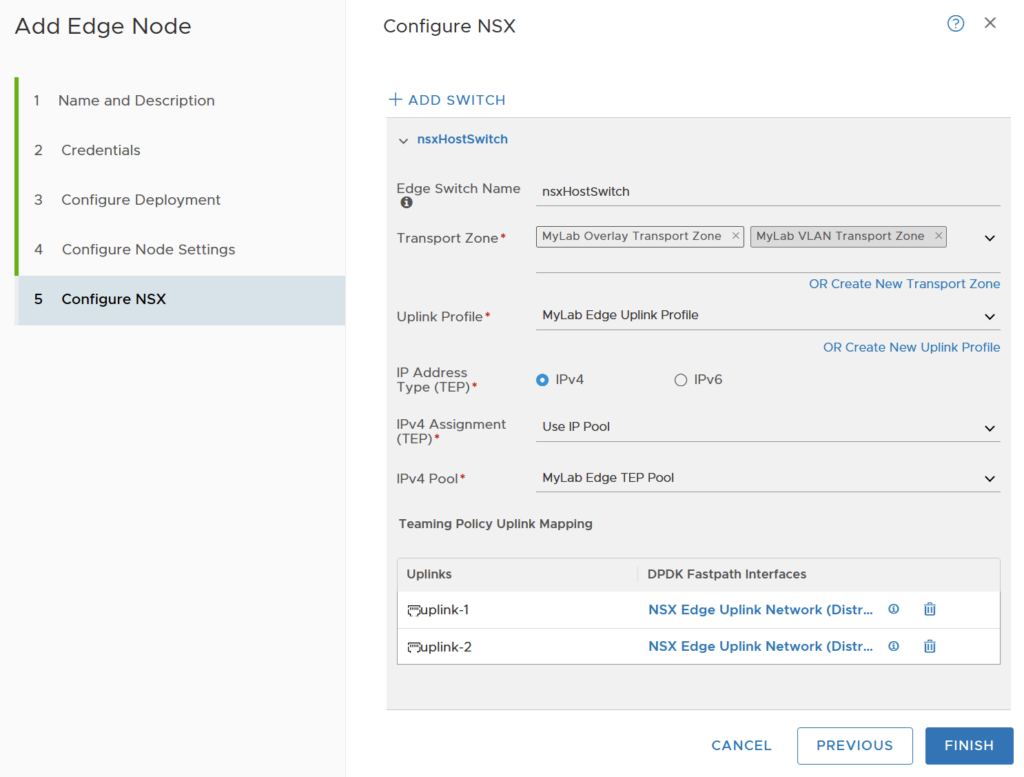
Task: Select the IPv4 radio button
Action: click(x=543, y=380)
